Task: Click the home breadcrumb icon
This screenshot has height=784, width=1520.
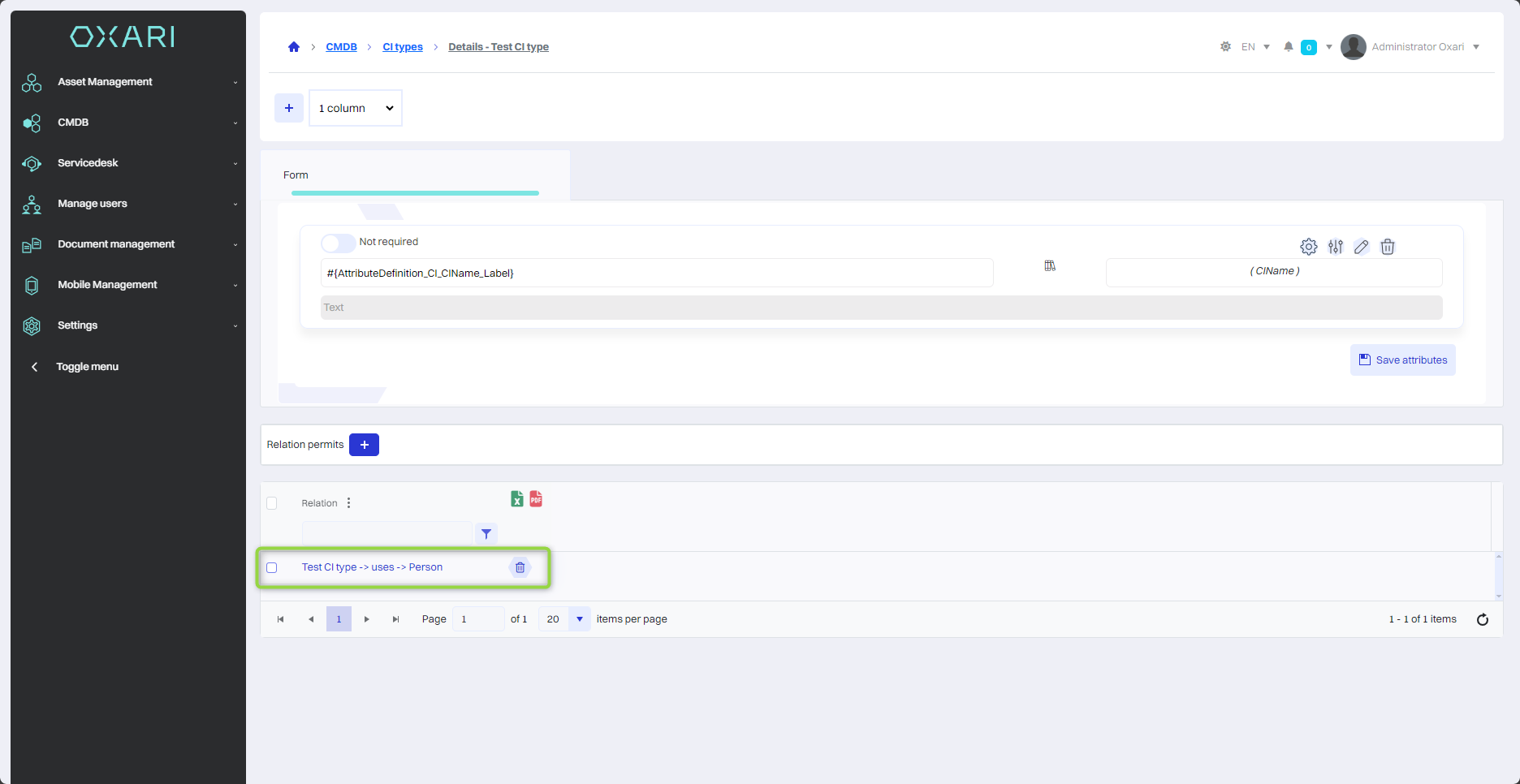Action: 294,47
